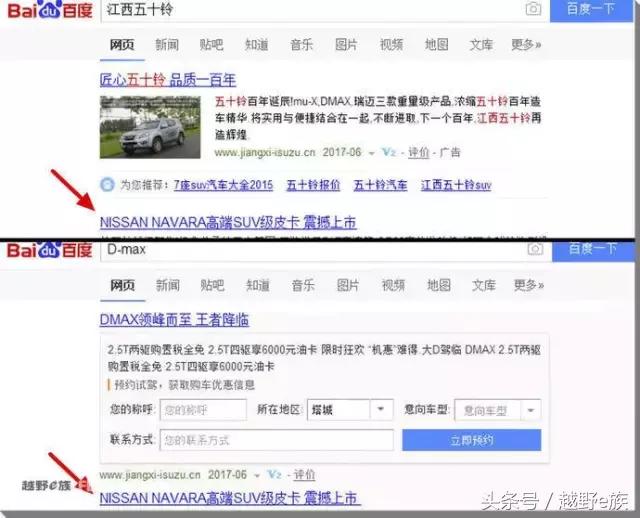Screen dimensions: 640x518
Task: Switch to 知道 tab in top search page
Action: 256,44
